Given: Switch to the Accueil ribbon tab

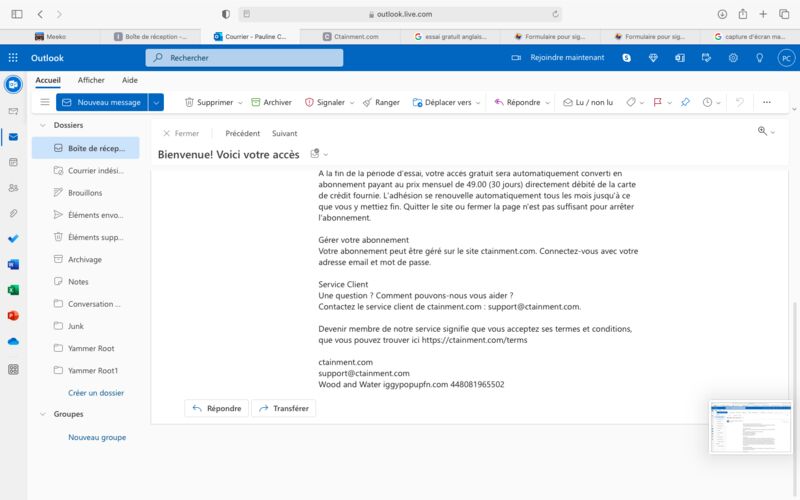Looking at the screenshot, I should [48, 80].
